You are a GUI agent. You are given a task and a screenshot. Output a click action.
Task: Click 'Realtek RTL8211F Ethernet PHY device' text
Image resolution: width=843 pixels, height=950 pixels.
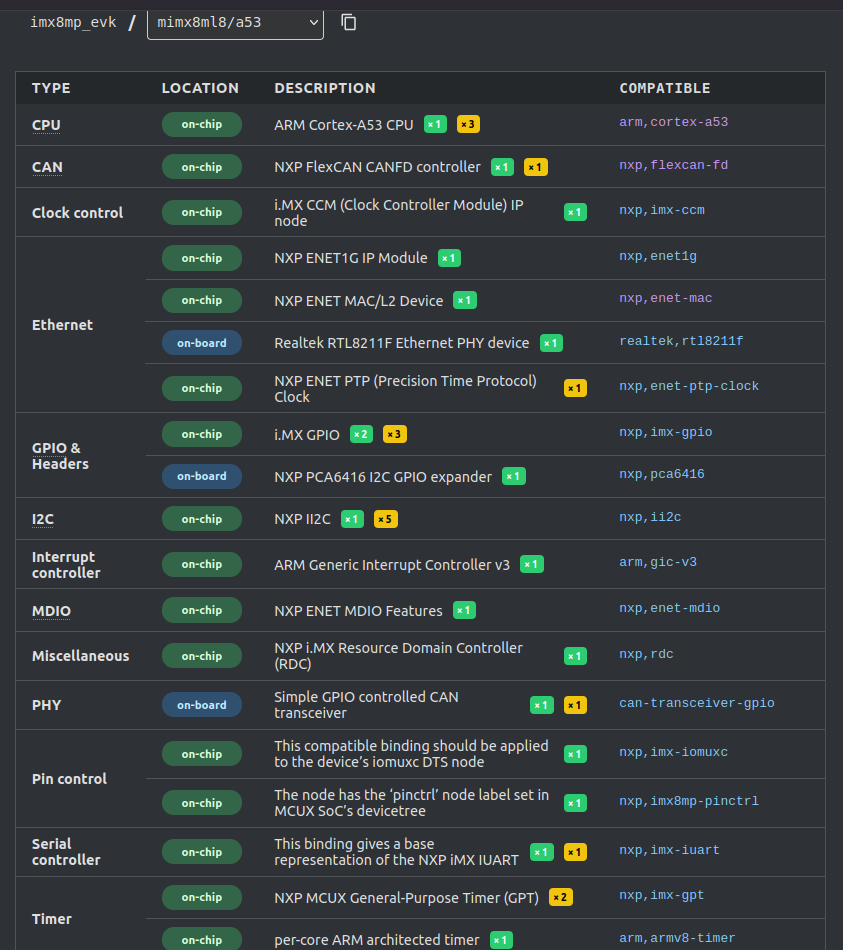click(402, 343)
